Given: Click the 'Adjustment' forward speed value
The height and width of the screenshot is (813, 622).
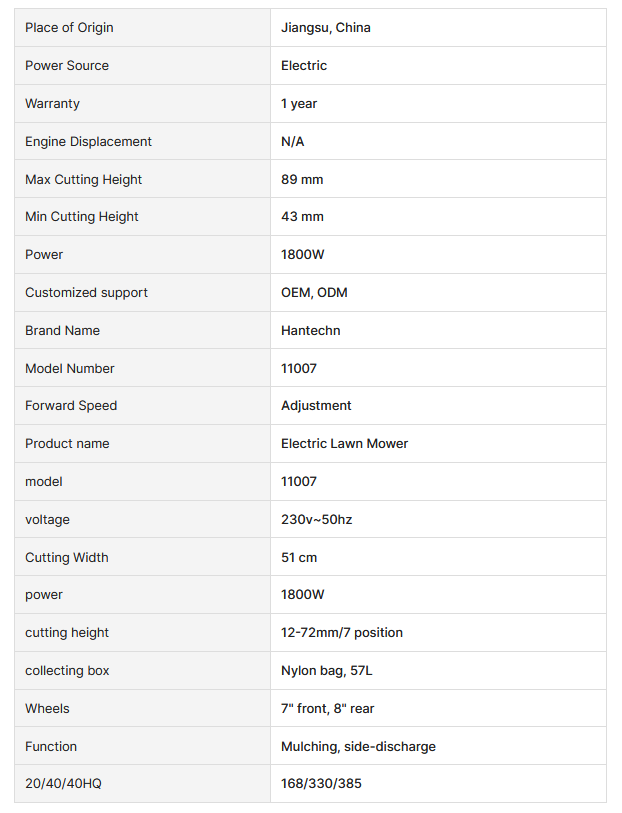Looking at the screenshot, I should (x=316, y=406).
